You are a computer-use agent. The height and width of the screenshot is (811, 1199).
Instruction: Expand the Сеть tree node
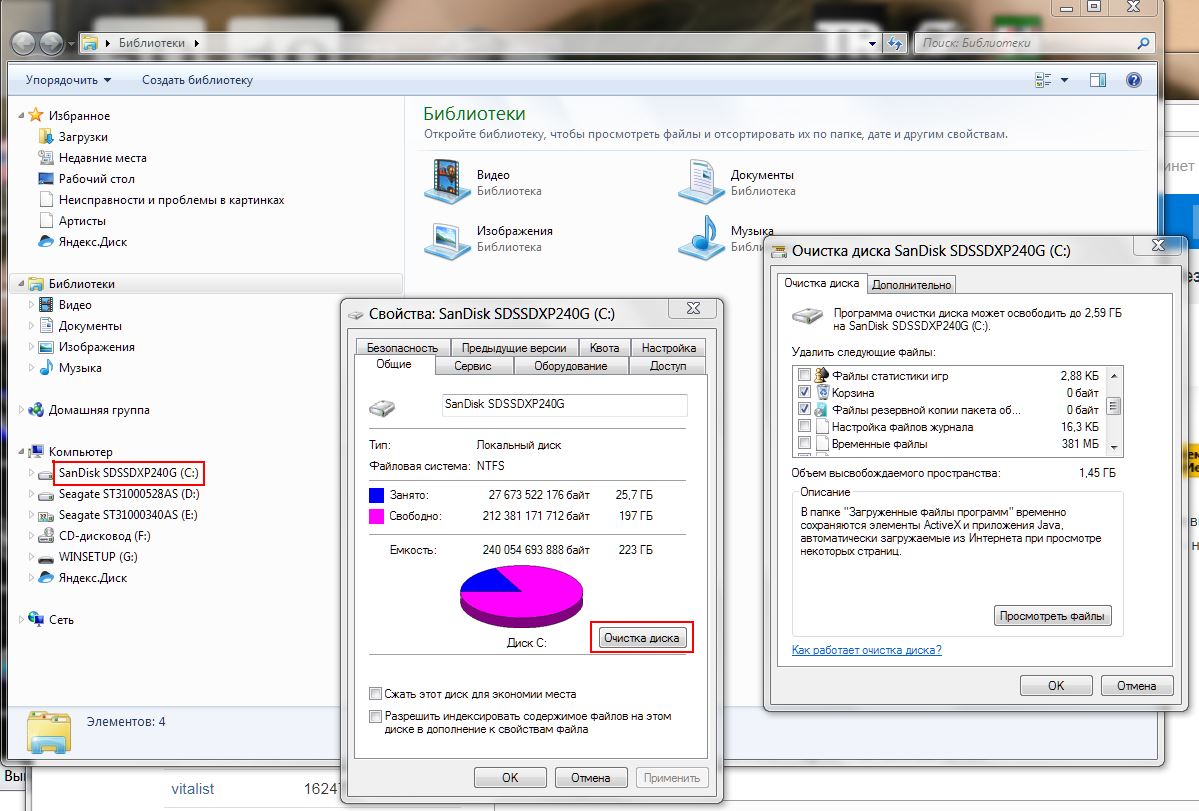[21, 620]
